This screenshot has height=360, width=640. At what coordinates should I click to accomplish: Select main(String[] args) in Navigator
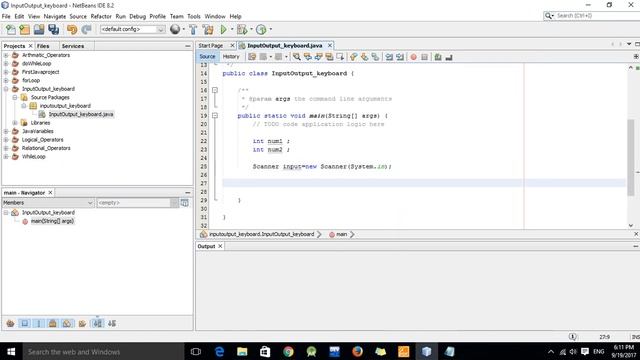point(52,221)
